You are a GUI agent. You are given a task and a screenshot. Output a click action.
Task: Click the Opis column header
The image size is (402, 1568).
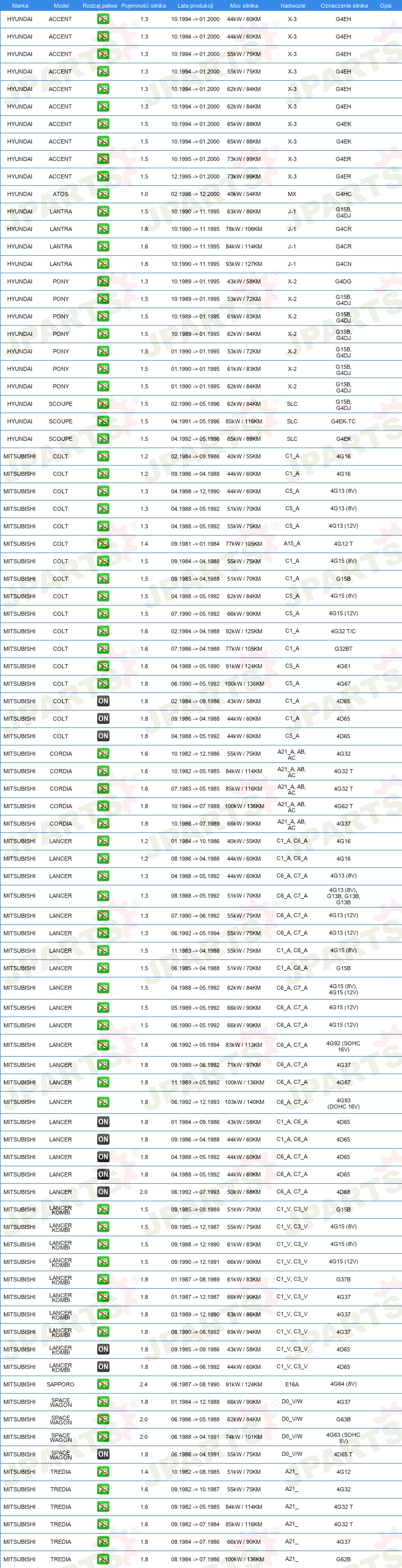click(386, 6)
